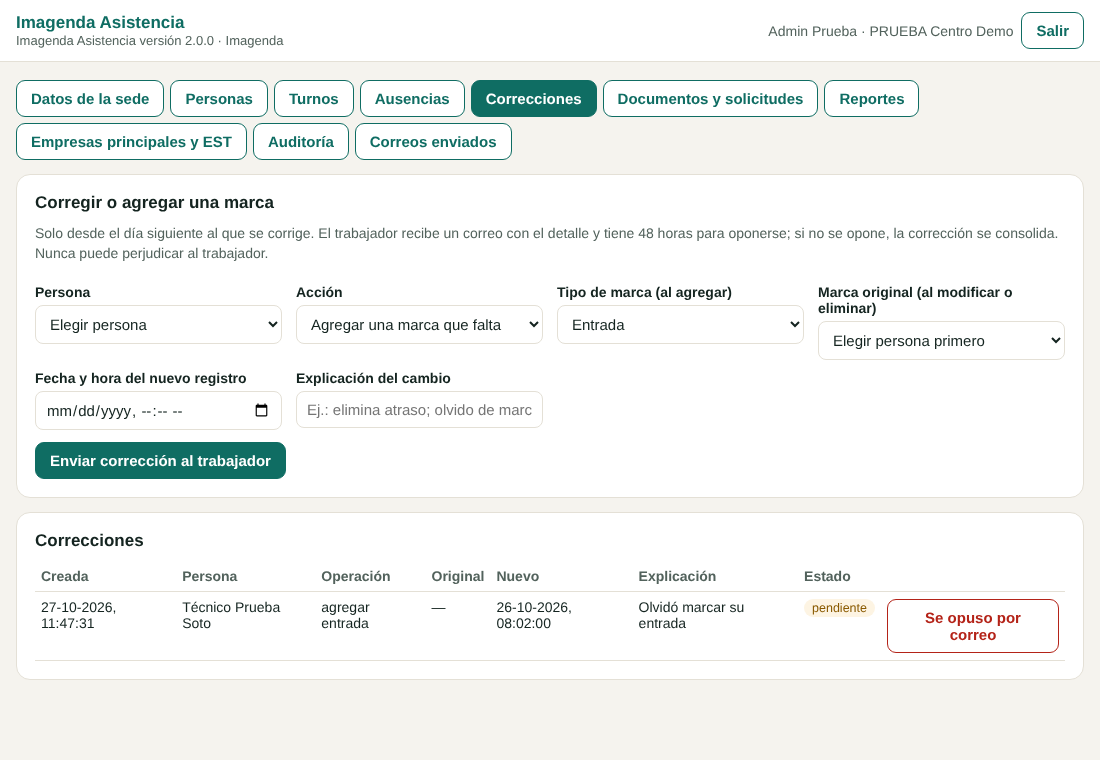Open the Personas tab

tap(219, 99)
